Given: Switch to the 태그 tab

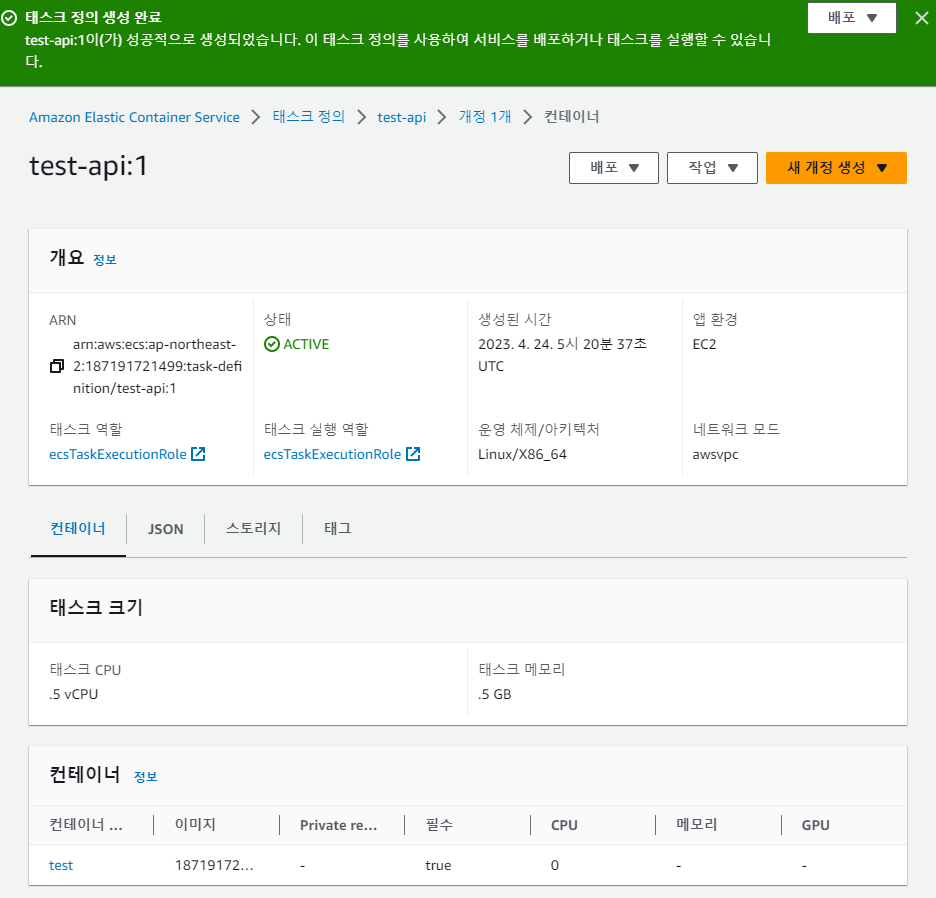Looking at the screenshot, I should (338, 528).
